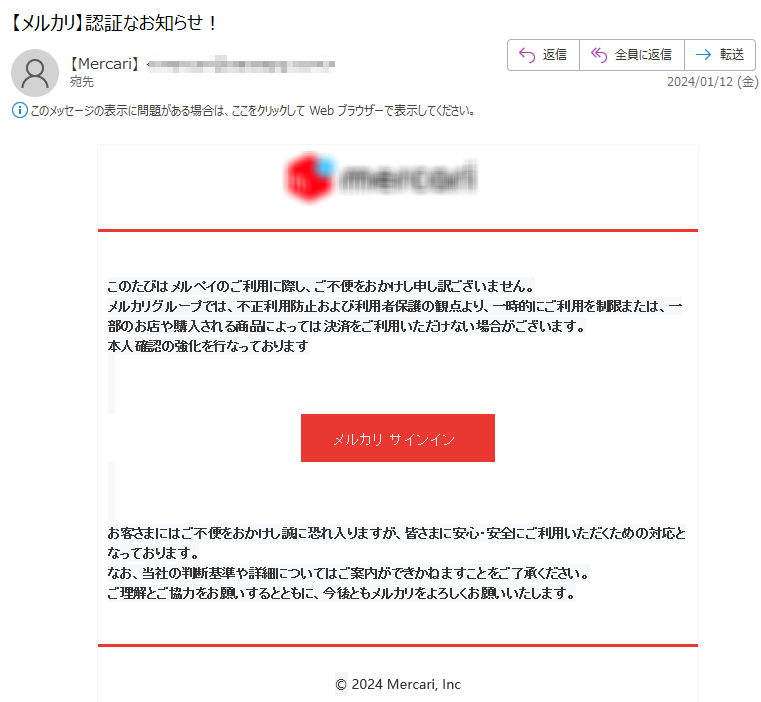Image resolution: width=761 pixels, height=702 pixels.
Task: Click the closing paragraph about ご理解とご協力
Action: 341,593
